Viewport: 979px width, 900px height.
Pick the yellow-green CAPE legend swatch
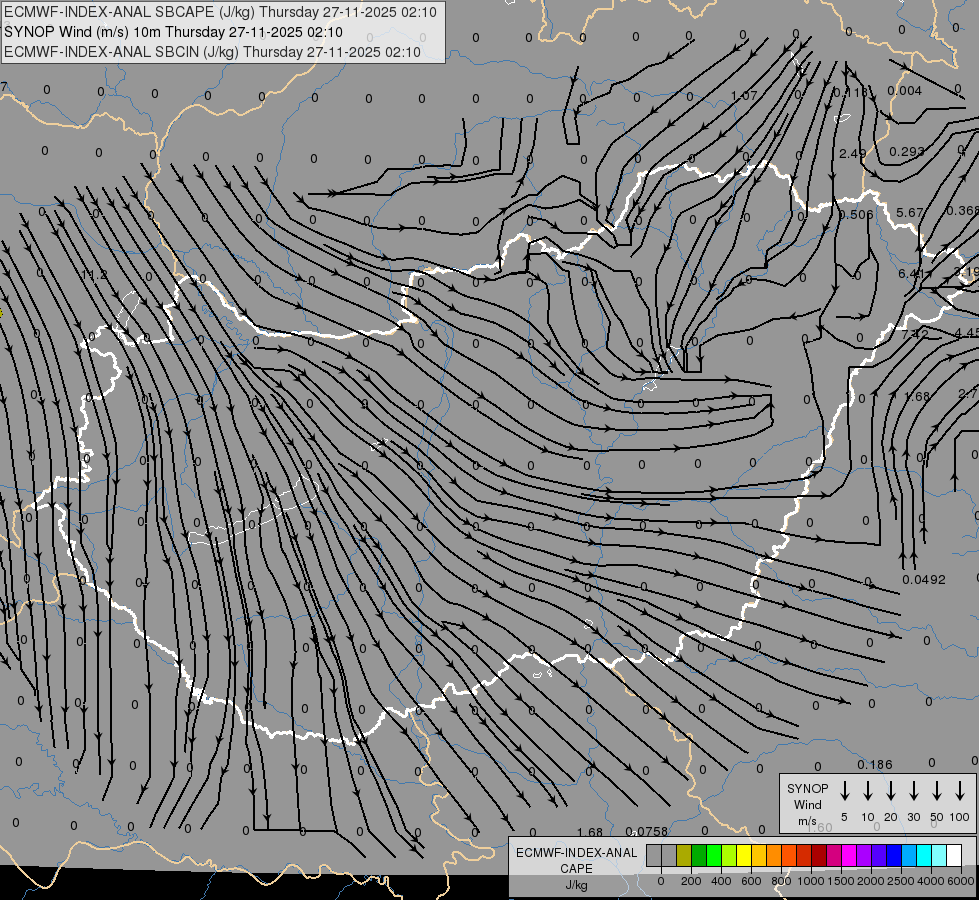click(729, 855)
